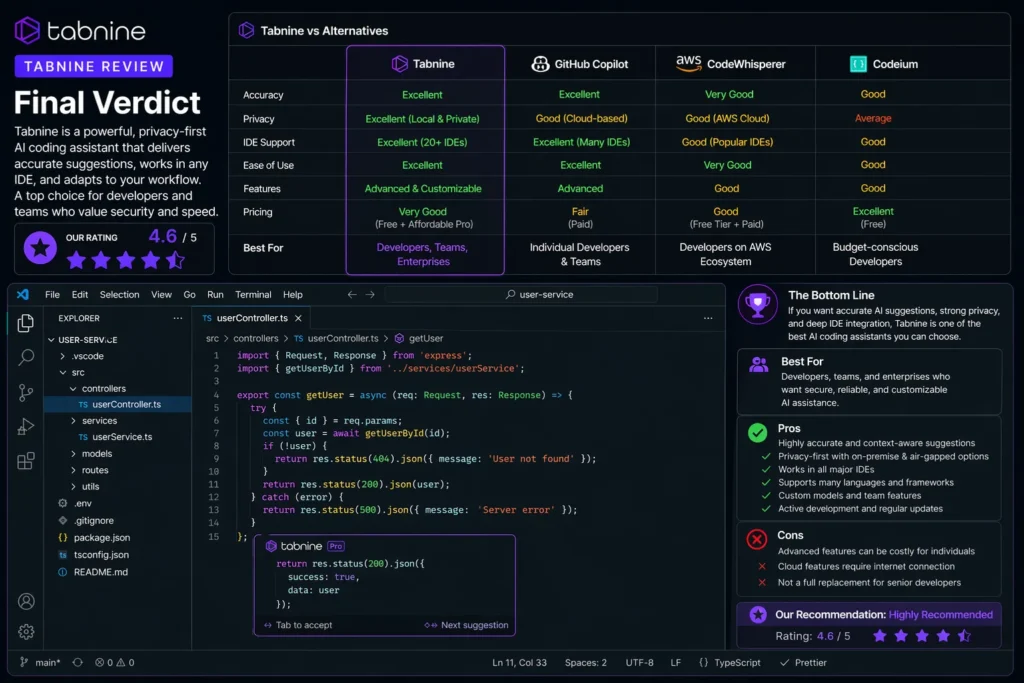Click Tab to accept in suggestion popup
The width and height of the screenshot is (1024, 683).
click(298, 625)
